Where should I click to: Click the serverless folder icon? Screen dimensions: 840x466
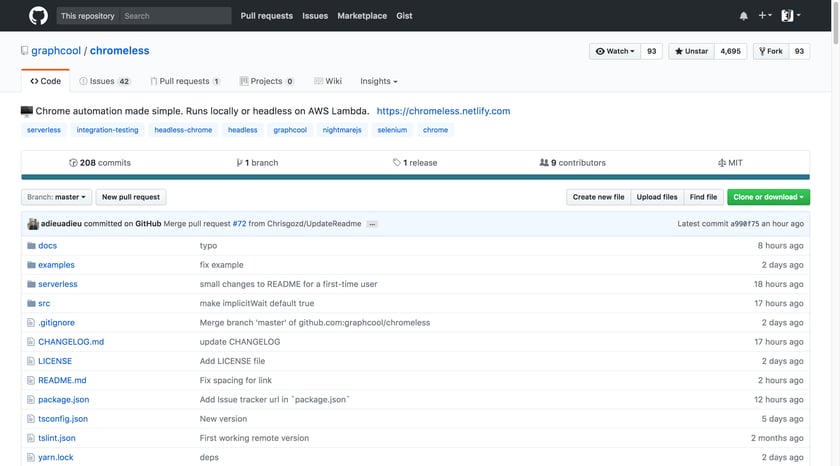[31, 284]
